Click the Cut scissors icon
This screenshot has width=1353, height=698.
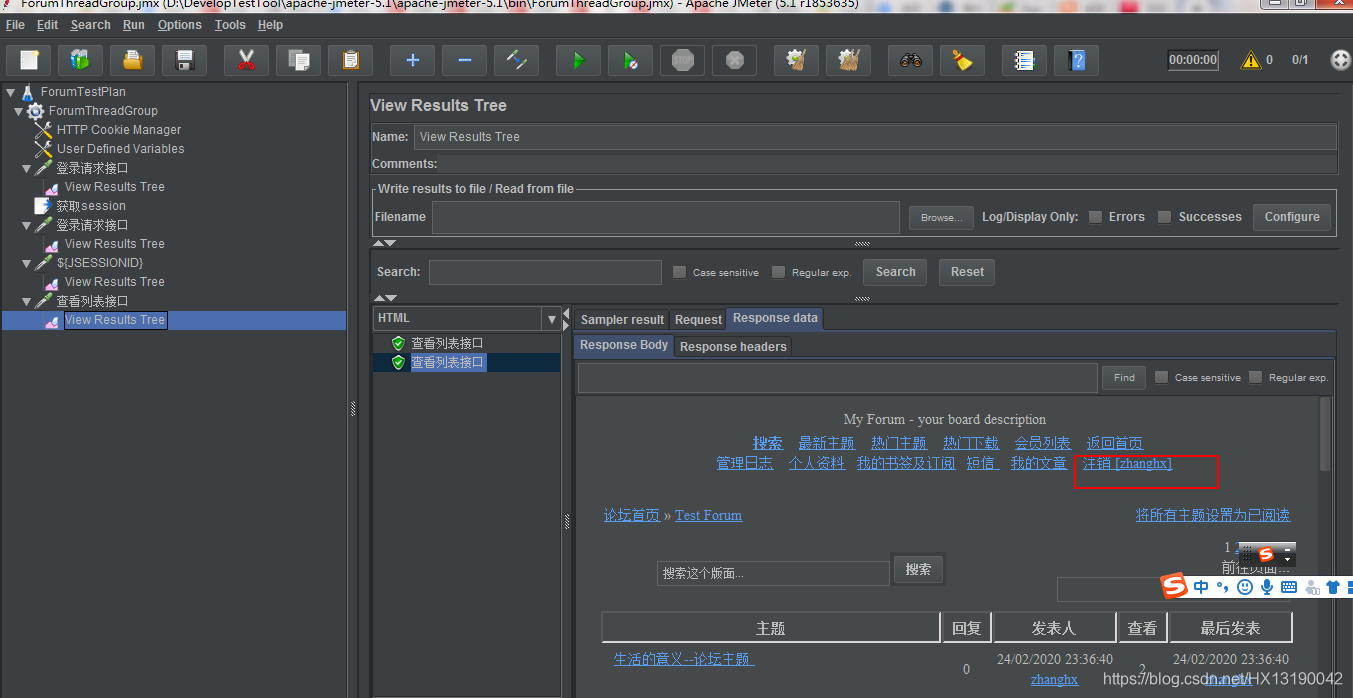pos(246,60)
